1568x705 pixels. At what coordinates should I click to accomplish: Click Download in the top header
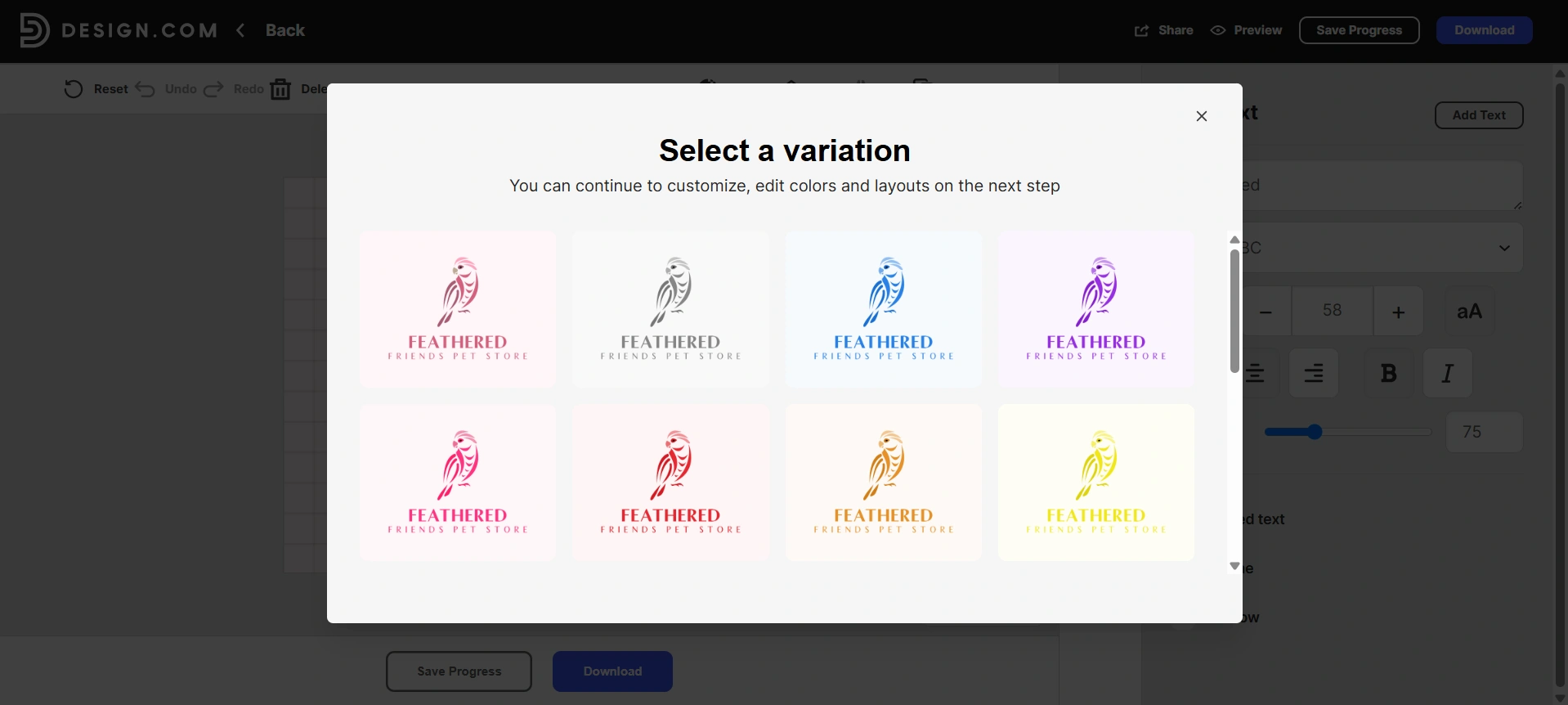[1484, 30]
